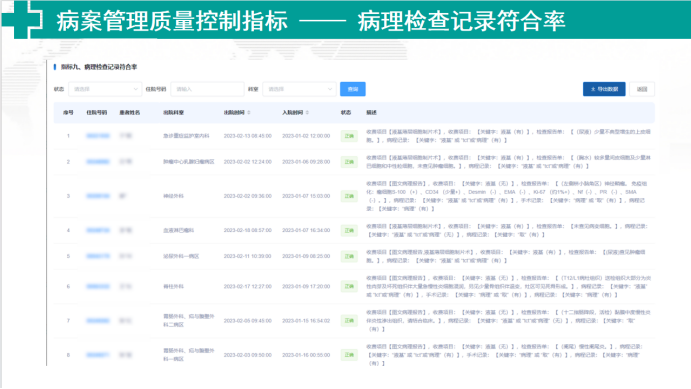691x389 pixels.
Task: Click 正确 status tag in row 8
Action: coord(349,355)
